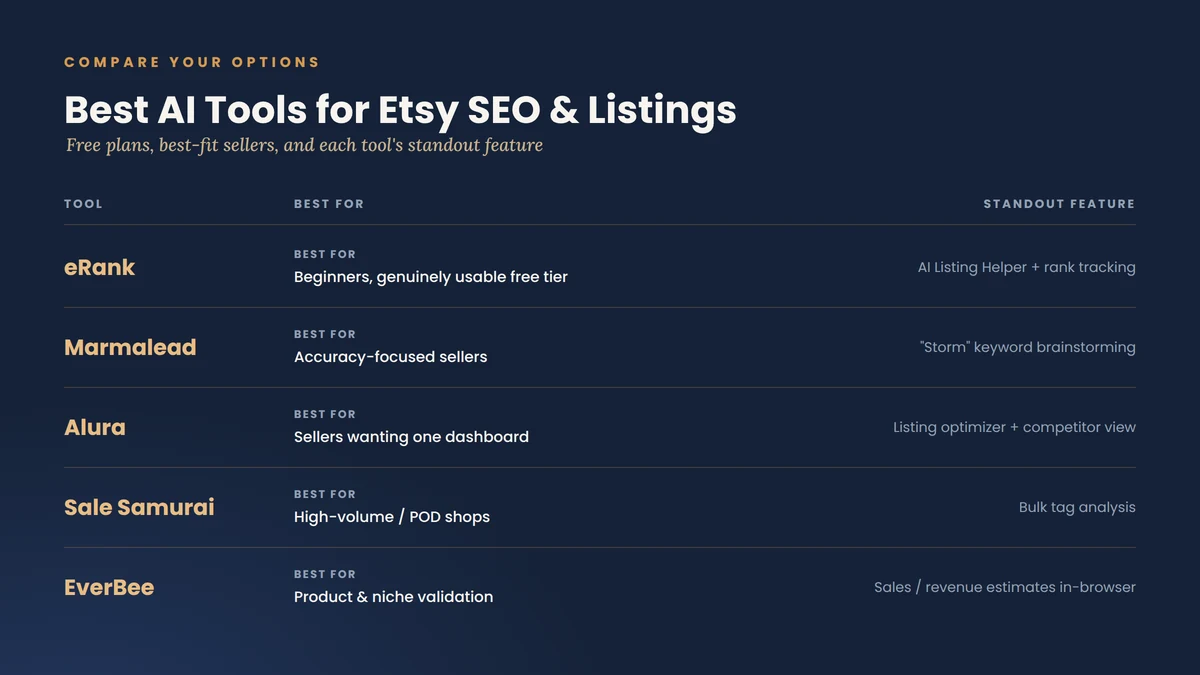This screenshot has height=675, width=1200.
Task: Click 'Product & niche validation'
Action: pos(394,597)
